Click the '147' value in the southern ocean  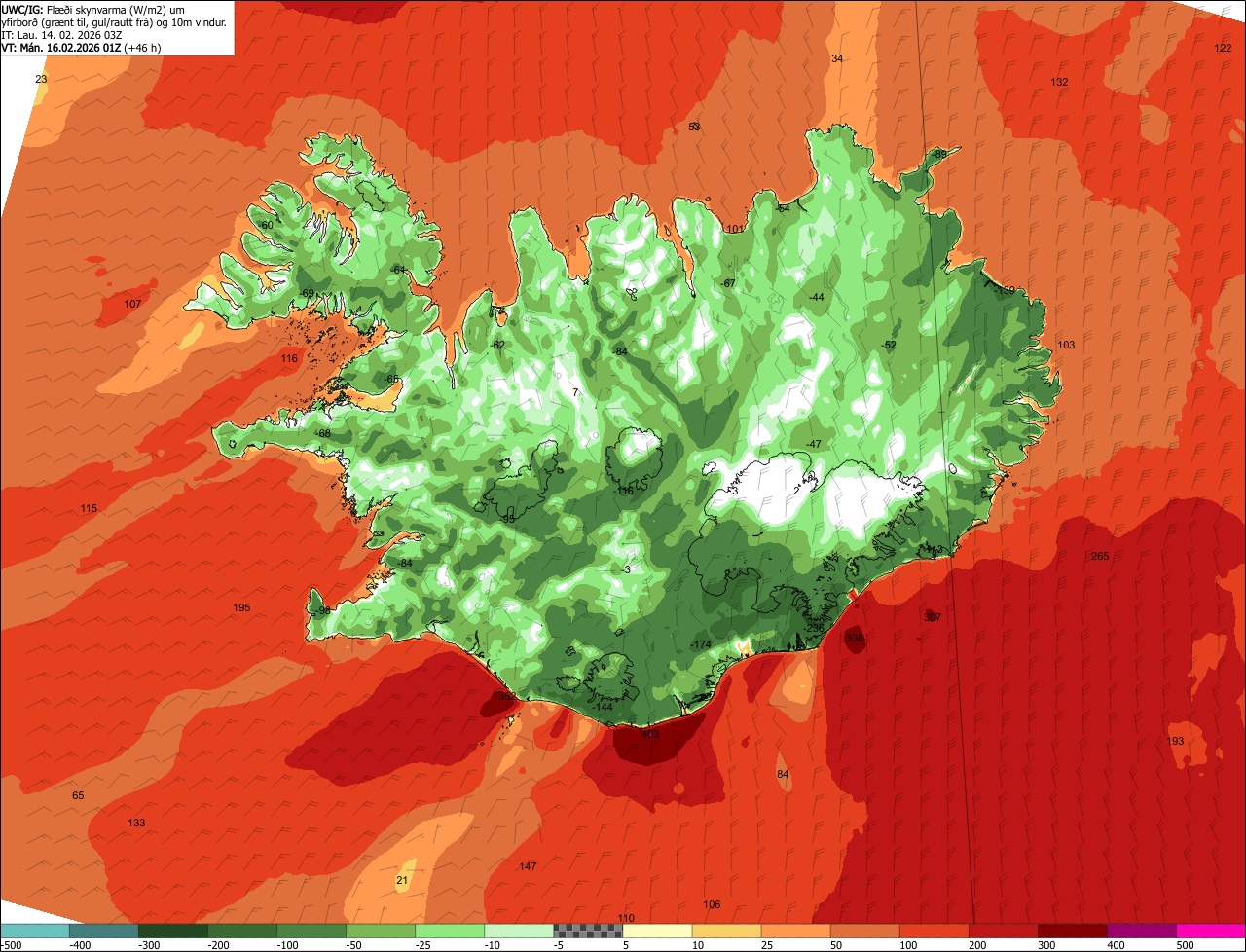[x=528, y=866]
